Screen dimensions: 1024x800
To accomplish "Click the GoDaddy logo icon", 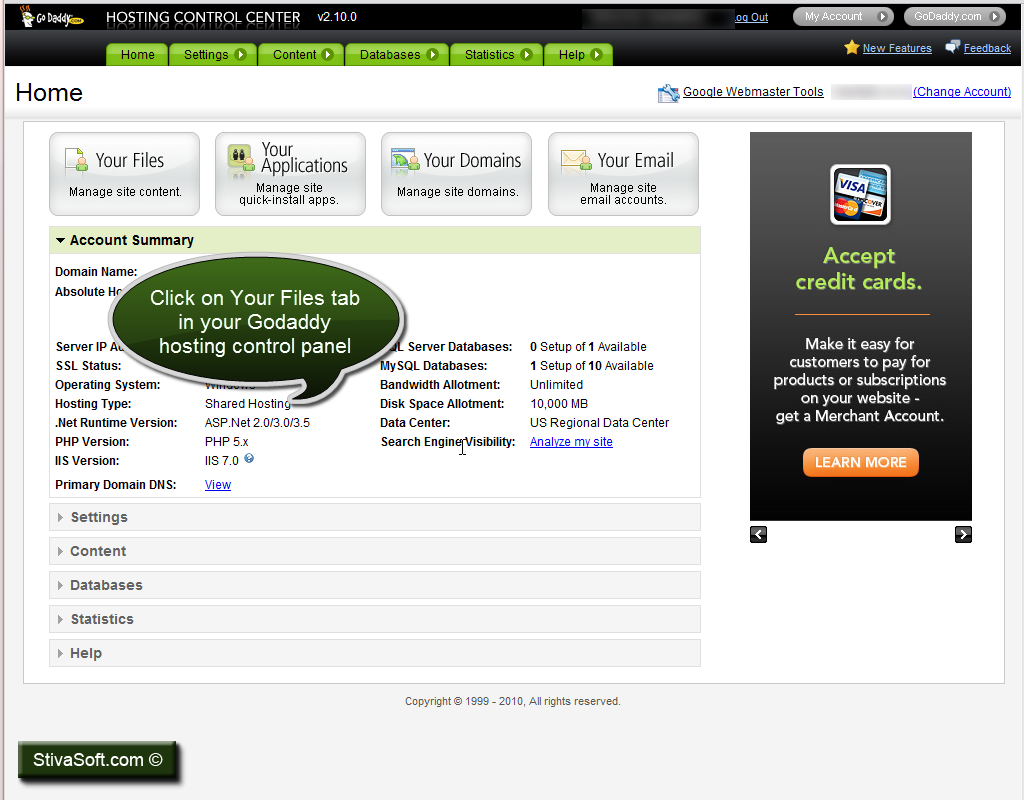I will [52, 17].
